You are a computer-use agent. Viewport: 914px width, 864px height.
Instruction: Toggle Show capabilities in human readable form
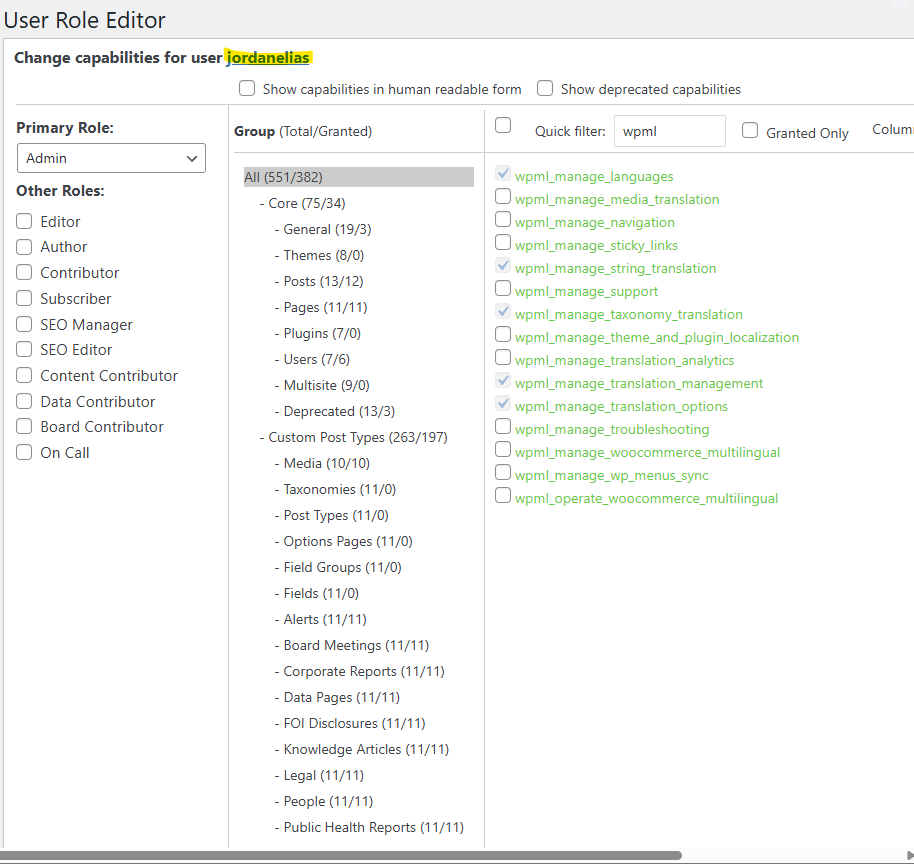247,88
